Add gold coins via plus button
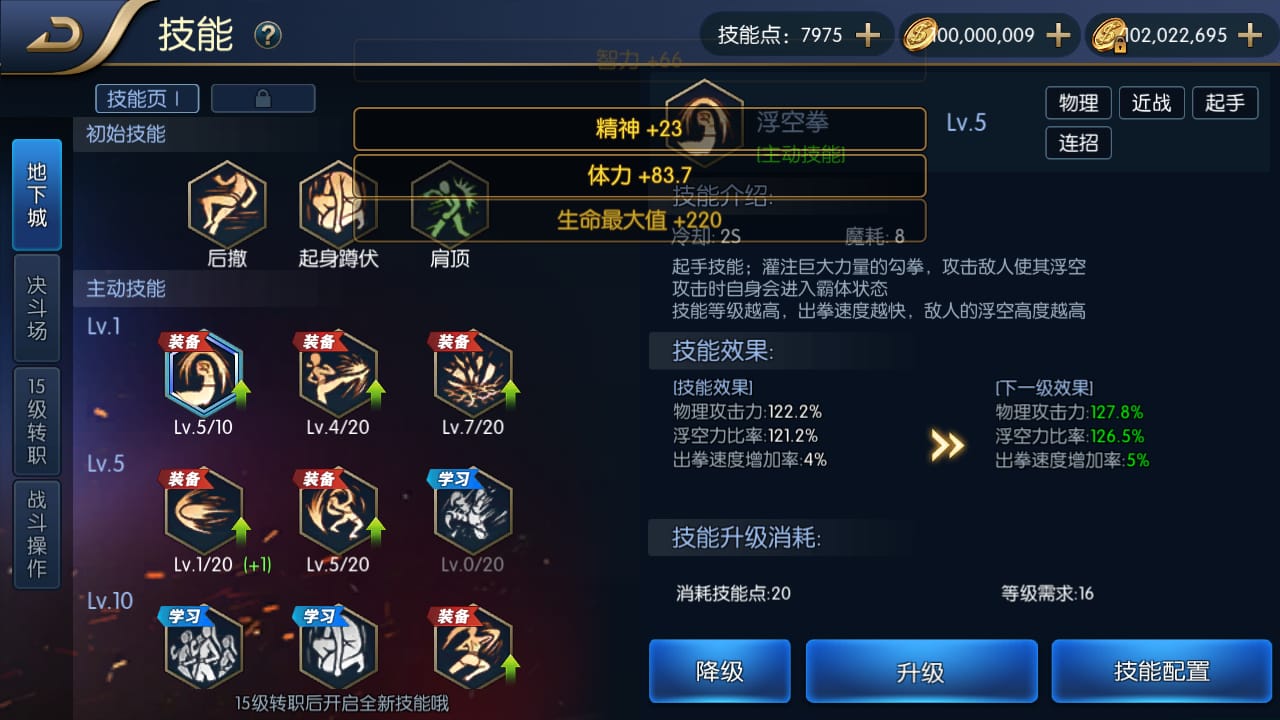The image size is (1280, 720). click(1058, 36)
